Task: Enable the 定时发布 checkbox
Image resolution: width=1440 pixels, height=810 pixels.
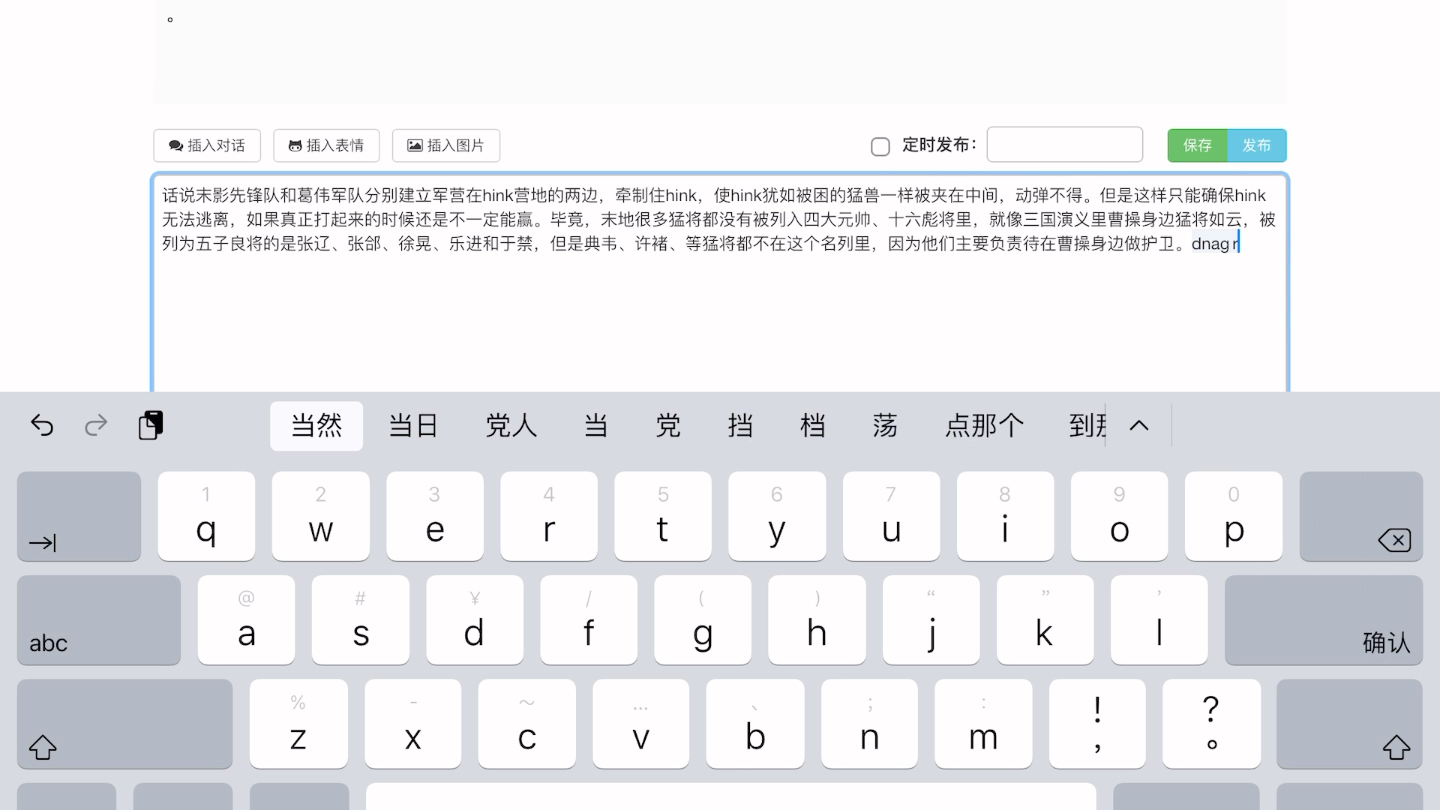Action: (x=880, y=147)
